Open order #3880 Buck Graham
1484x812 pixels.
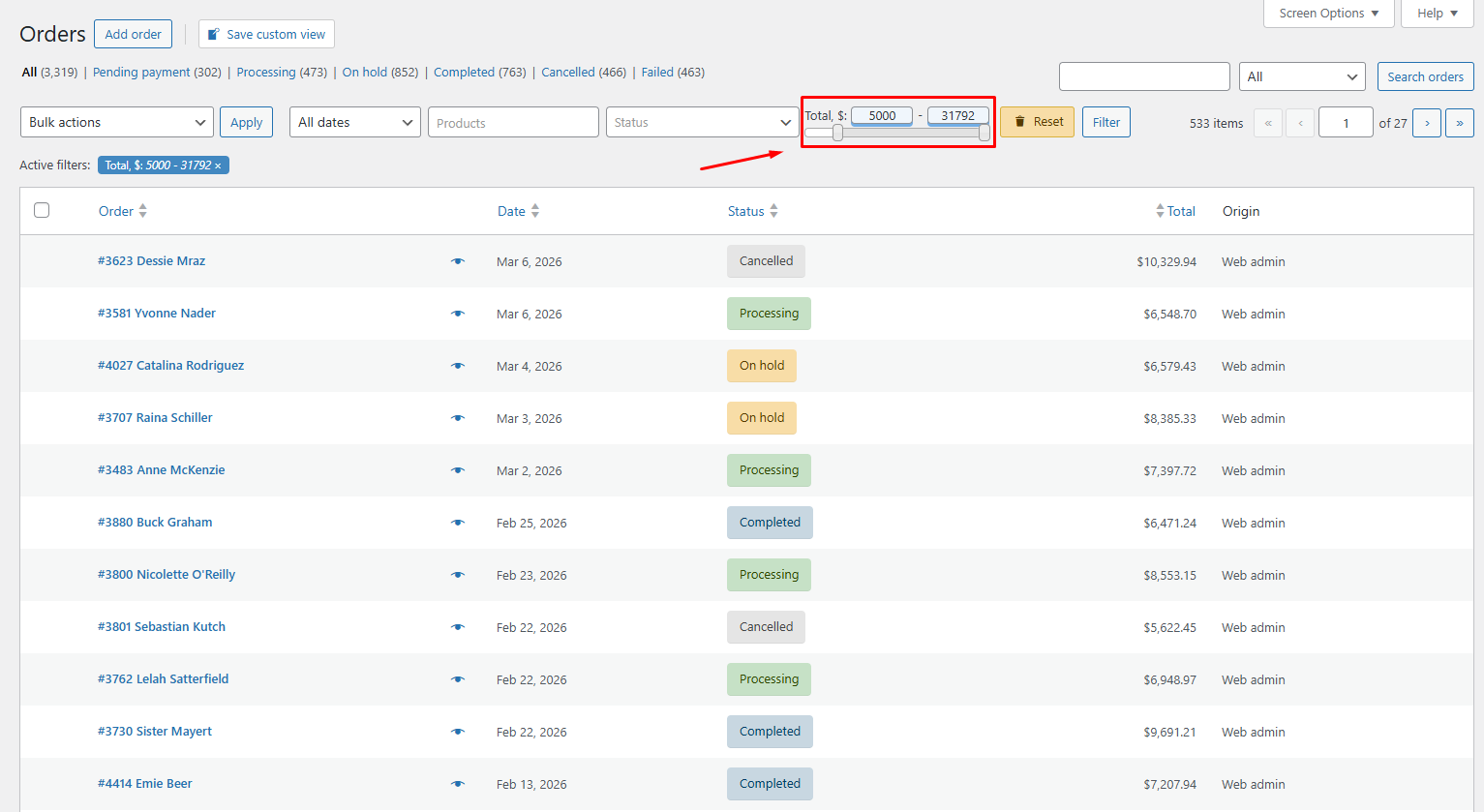pyautogui.click(x=155, y=523)
